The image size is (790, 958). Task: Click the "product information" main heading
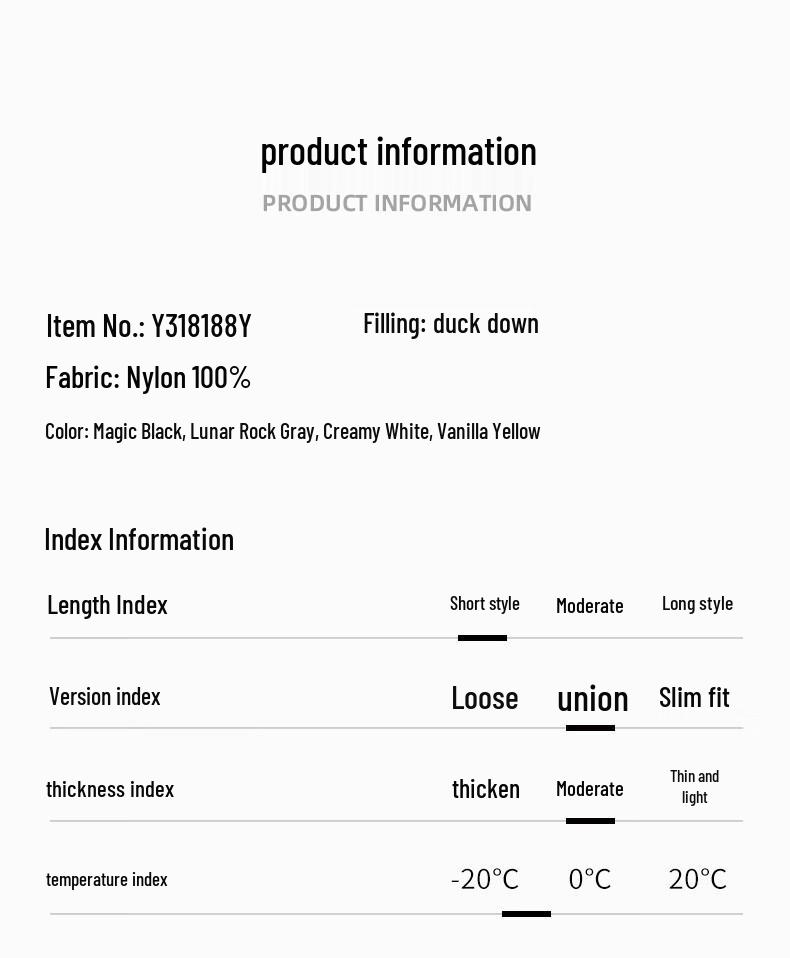[x=398, y=152]
